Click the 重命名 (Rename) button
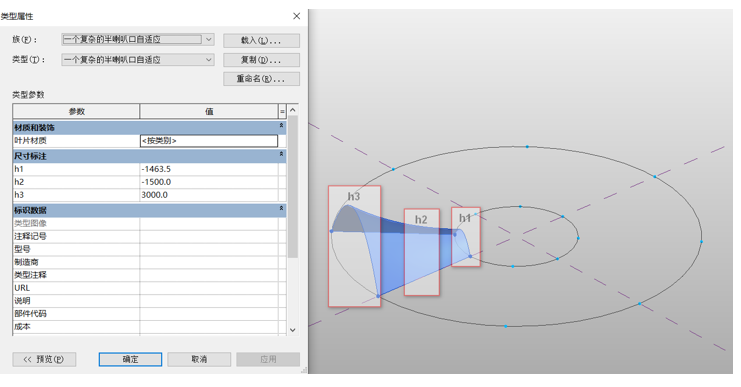This screenshot has height=387, width=741. (261, 79)
